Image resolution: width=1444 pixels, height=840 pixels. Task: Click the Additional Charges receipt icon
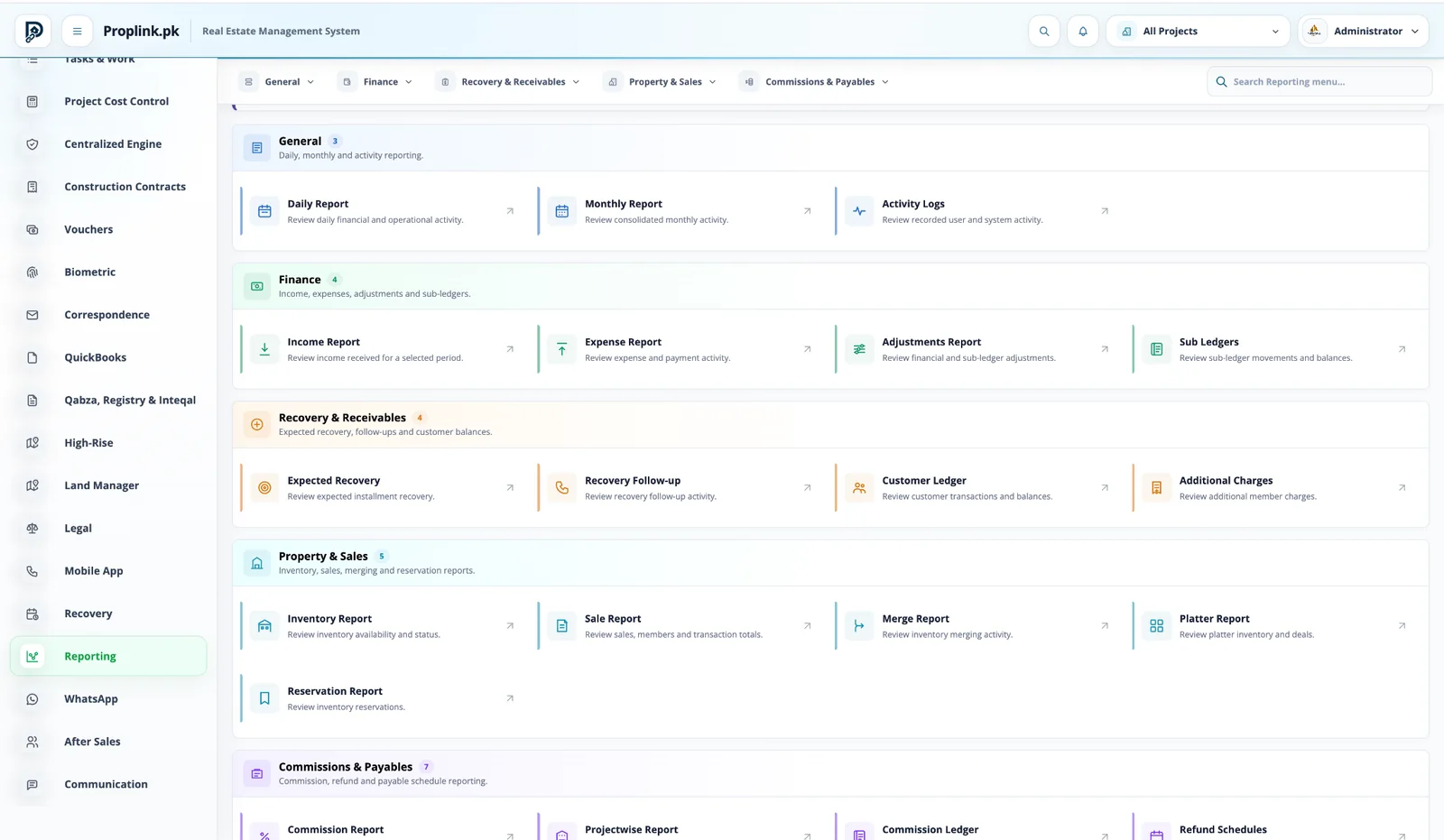[x=1156, y=488]
